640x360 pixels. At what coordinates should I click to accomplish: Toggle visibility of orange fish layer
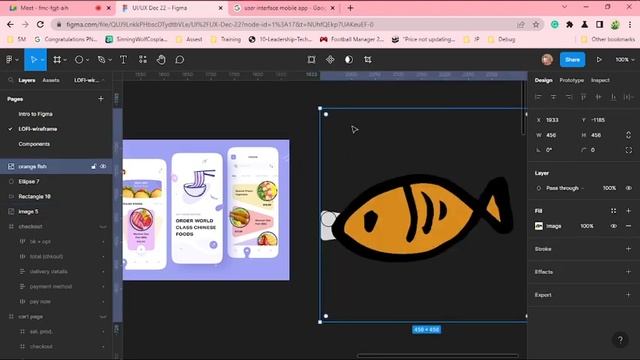[x=103, y=166]
